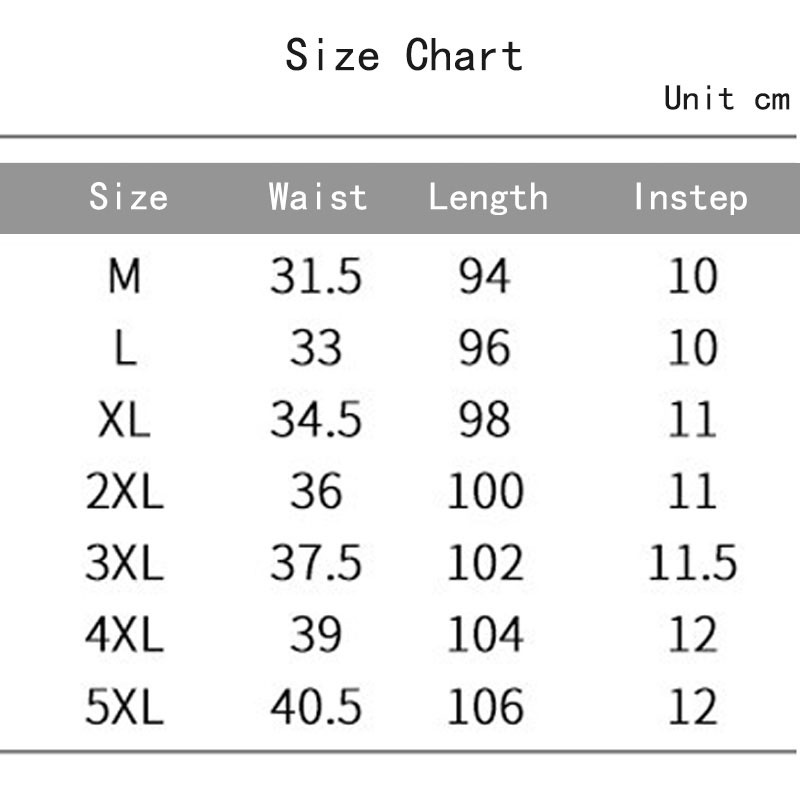Select the Size column header

click(x=128, y=197)
